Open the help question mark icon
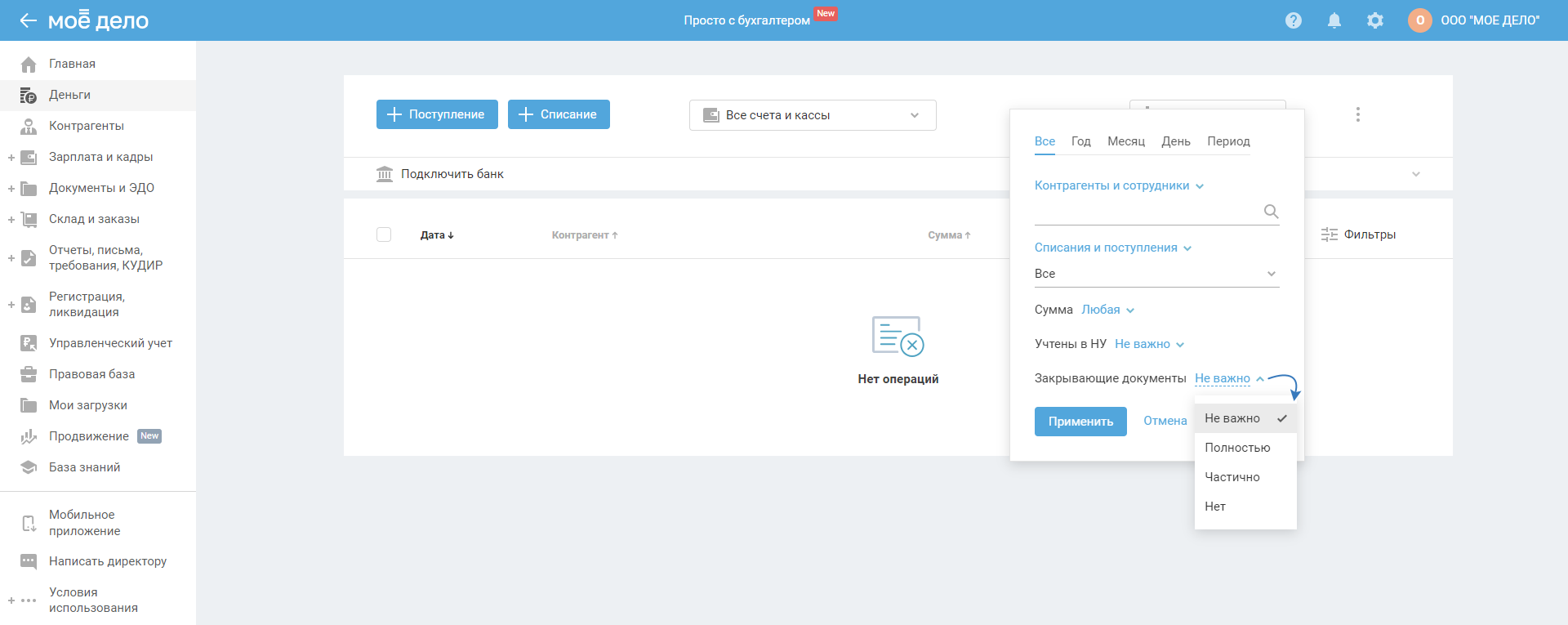1568x625 pixels. pyautogui.click(x=1294, y=20)
